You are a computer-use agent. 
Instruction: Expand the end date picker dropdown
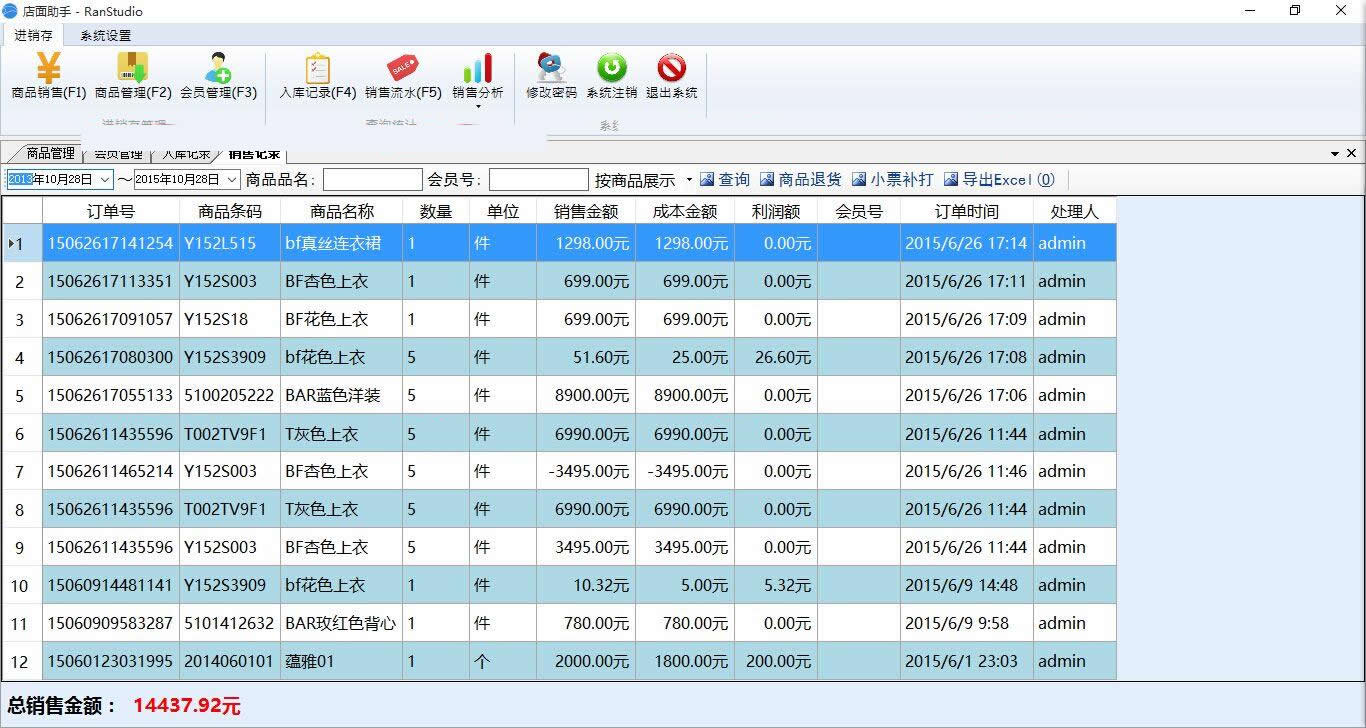[x=232, y=180]
